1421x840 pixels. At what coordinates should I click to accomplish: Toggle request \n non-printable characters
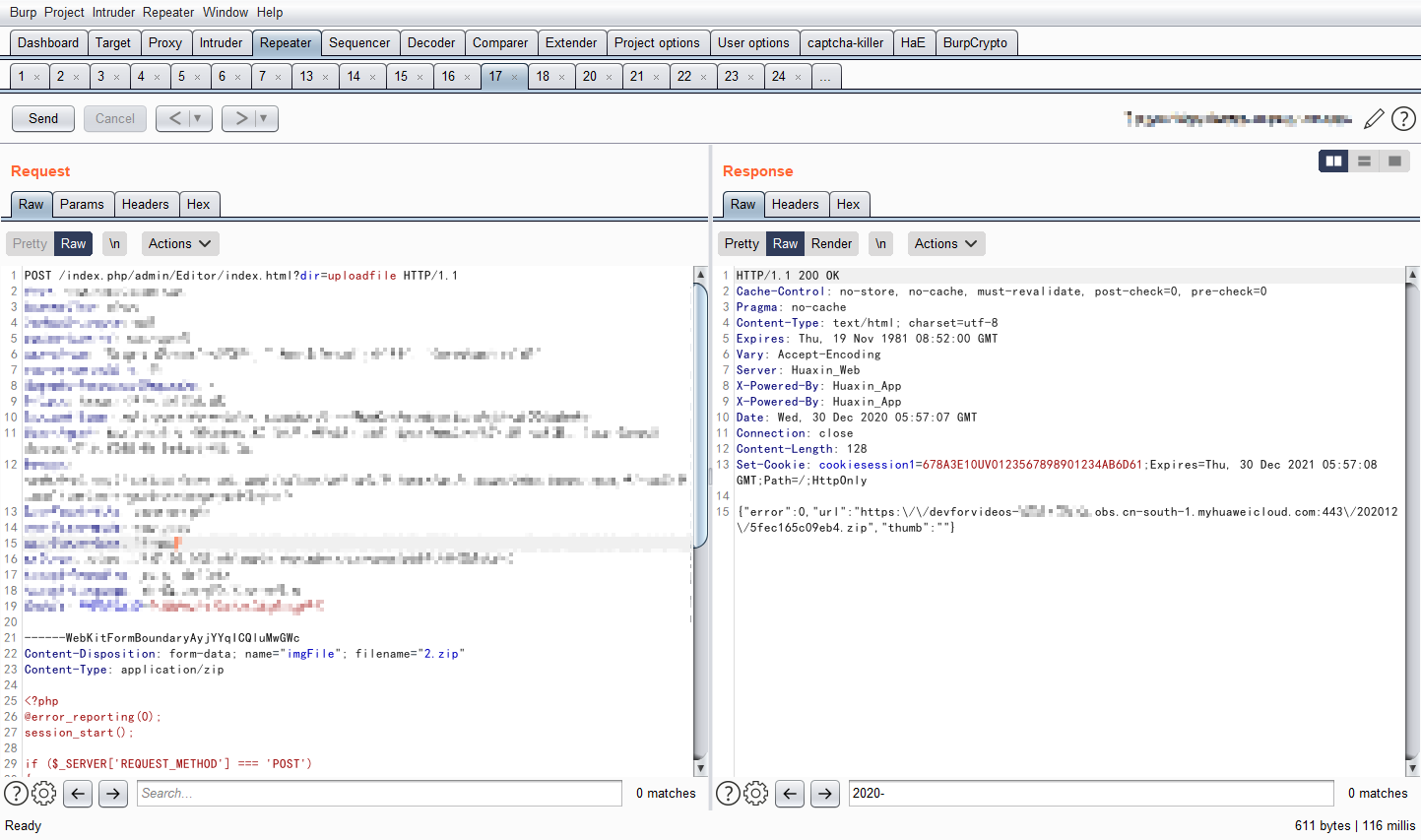click(115, 244)
